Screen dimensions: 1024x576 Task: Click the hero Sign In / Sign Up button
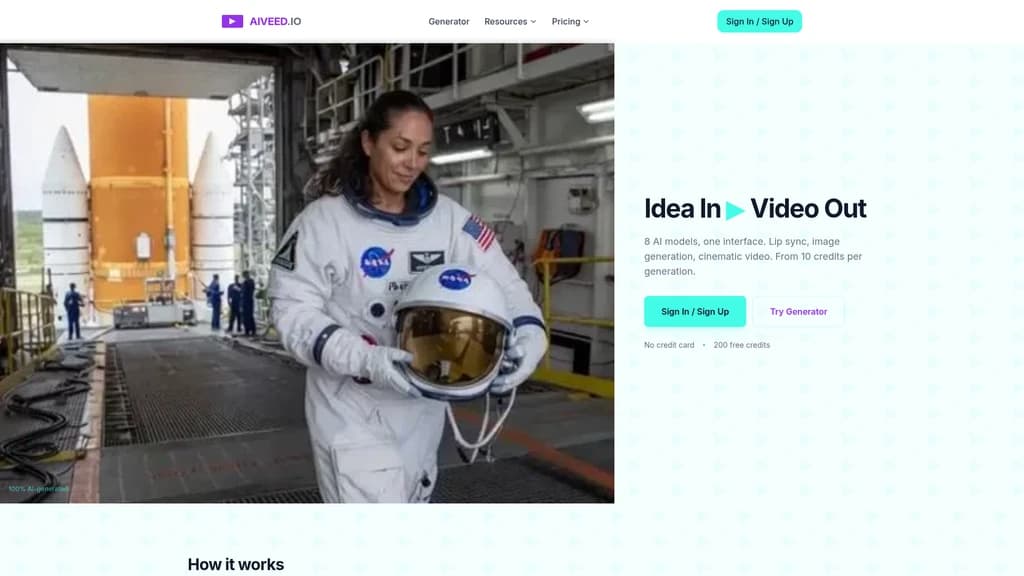click(695, 312)
